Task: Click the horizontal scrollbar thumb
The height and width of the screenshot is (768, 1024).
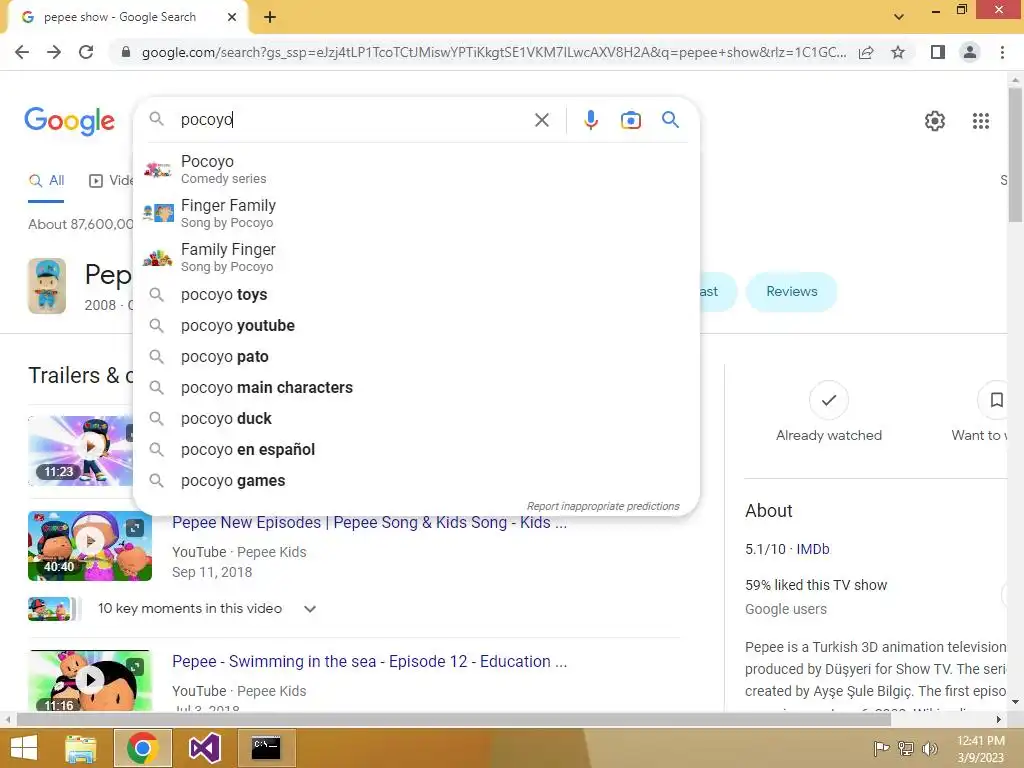Action: pos(454,720)
